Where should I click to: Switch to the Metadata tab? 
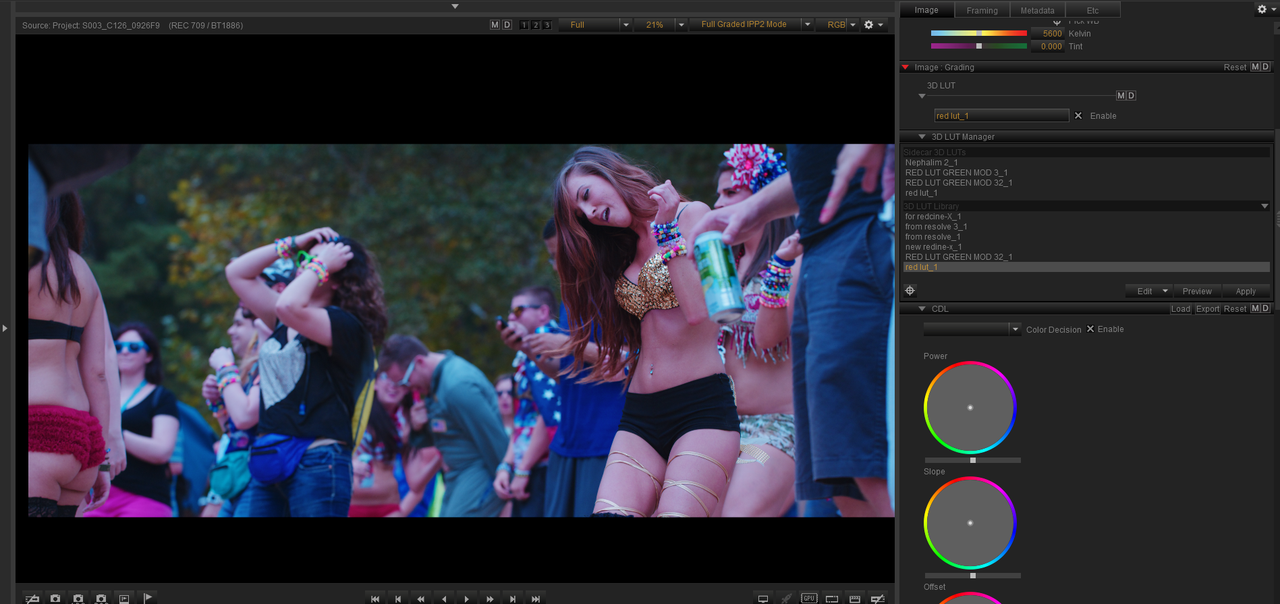tap(1037, 10)
